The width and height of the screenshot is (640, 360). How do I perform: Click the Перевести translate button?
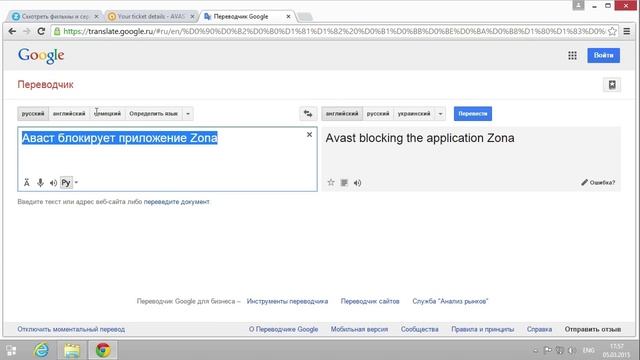[x=473, y=113]
